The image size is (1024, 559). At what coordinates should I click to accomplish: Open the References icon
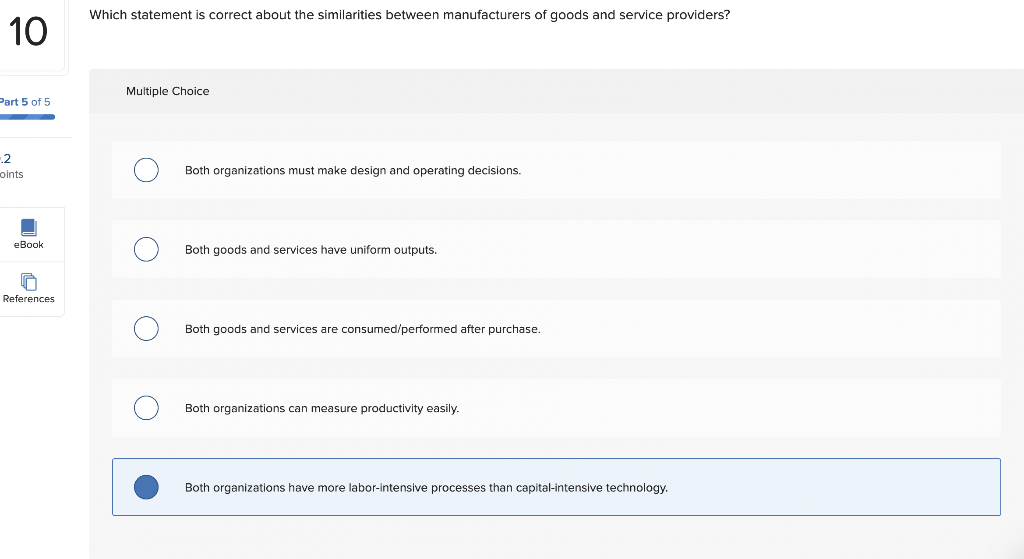(28, 281)
